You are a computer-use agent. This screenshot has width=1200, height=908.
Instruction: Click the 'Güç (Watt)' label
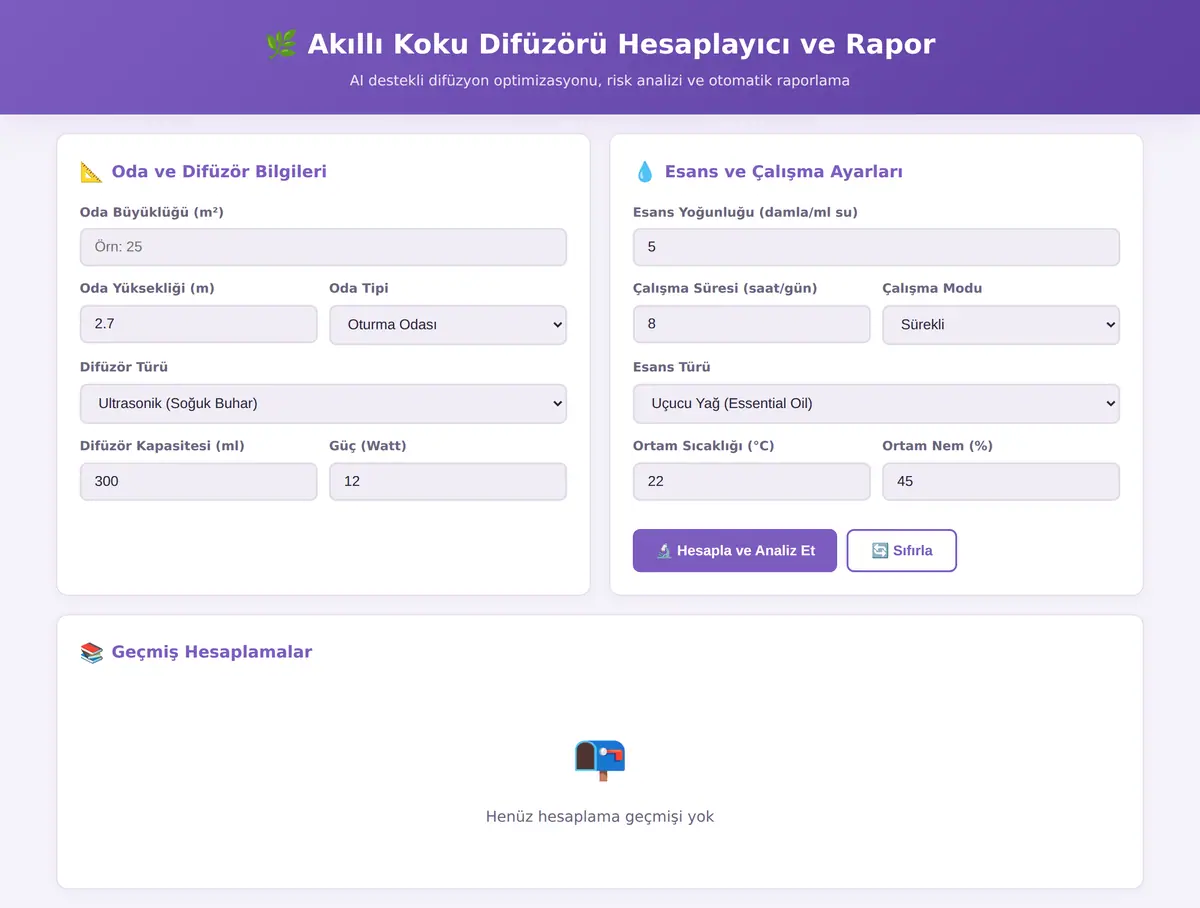(368, 446)
